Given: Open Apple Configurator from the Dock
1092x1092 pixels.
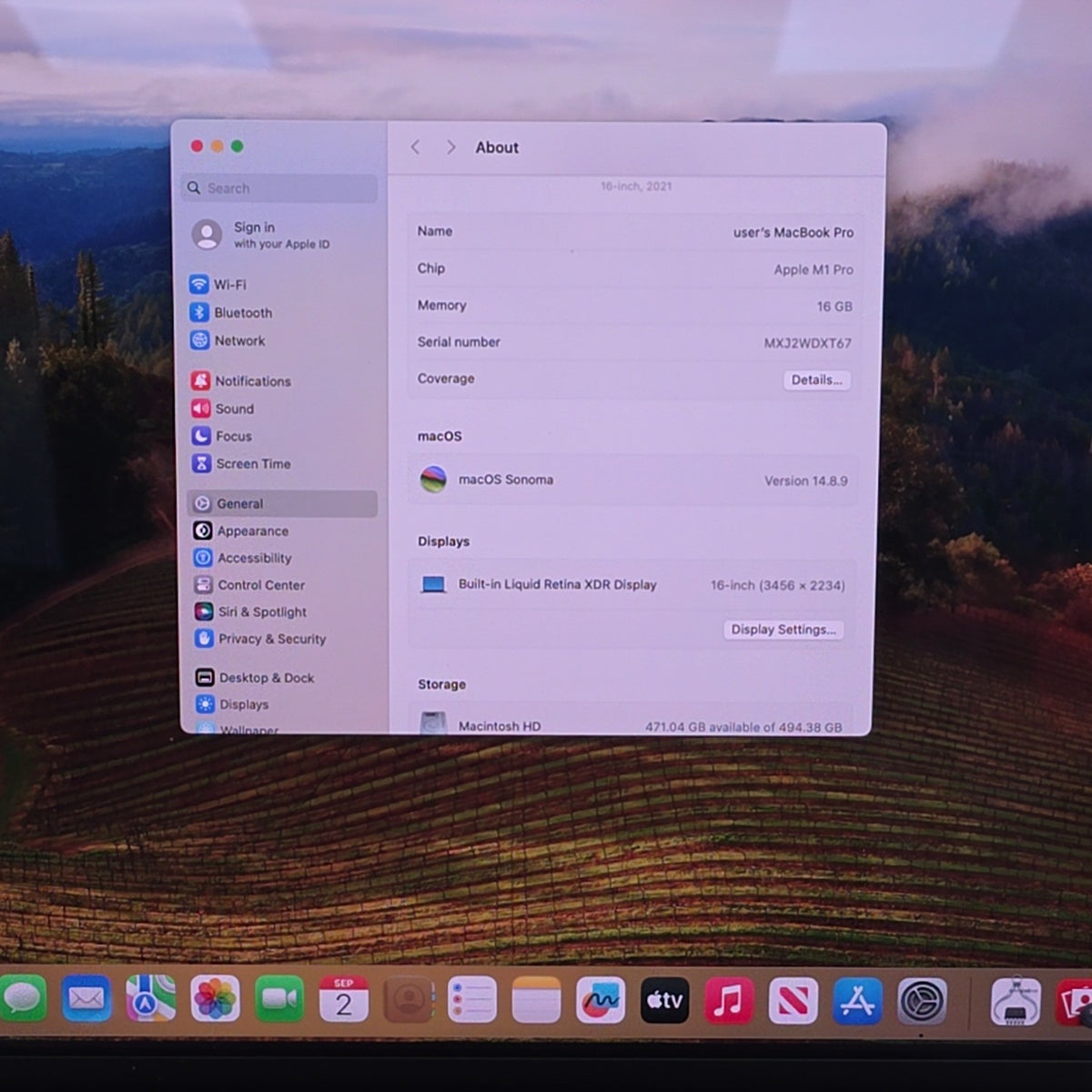Looking at the screenshot, I should click(x=1015, y=1001).
